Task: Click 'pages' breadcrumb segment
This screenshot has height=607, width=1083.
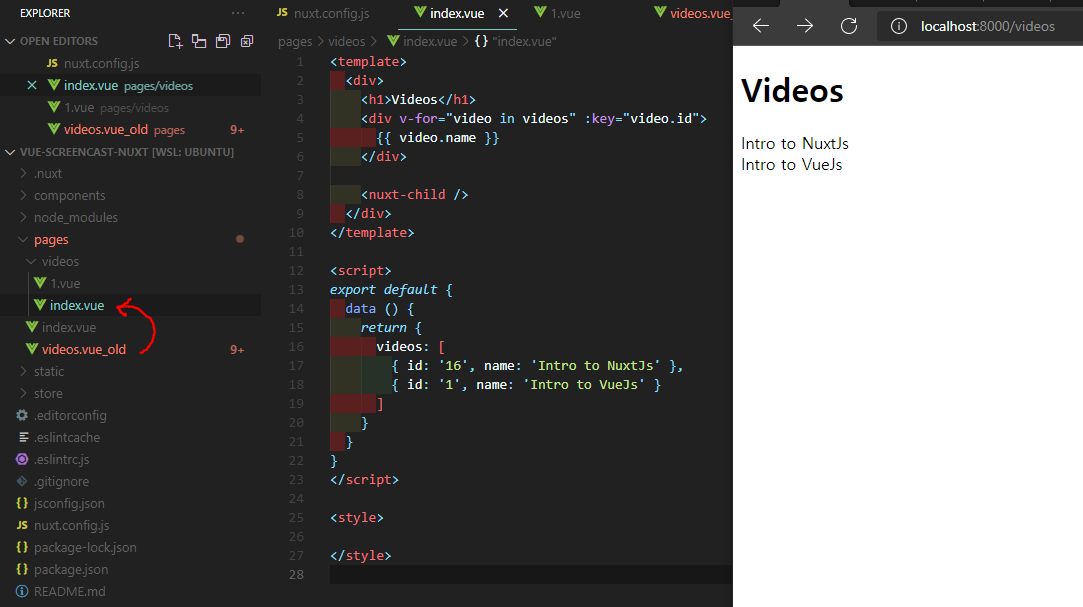Action: point(295,41)
